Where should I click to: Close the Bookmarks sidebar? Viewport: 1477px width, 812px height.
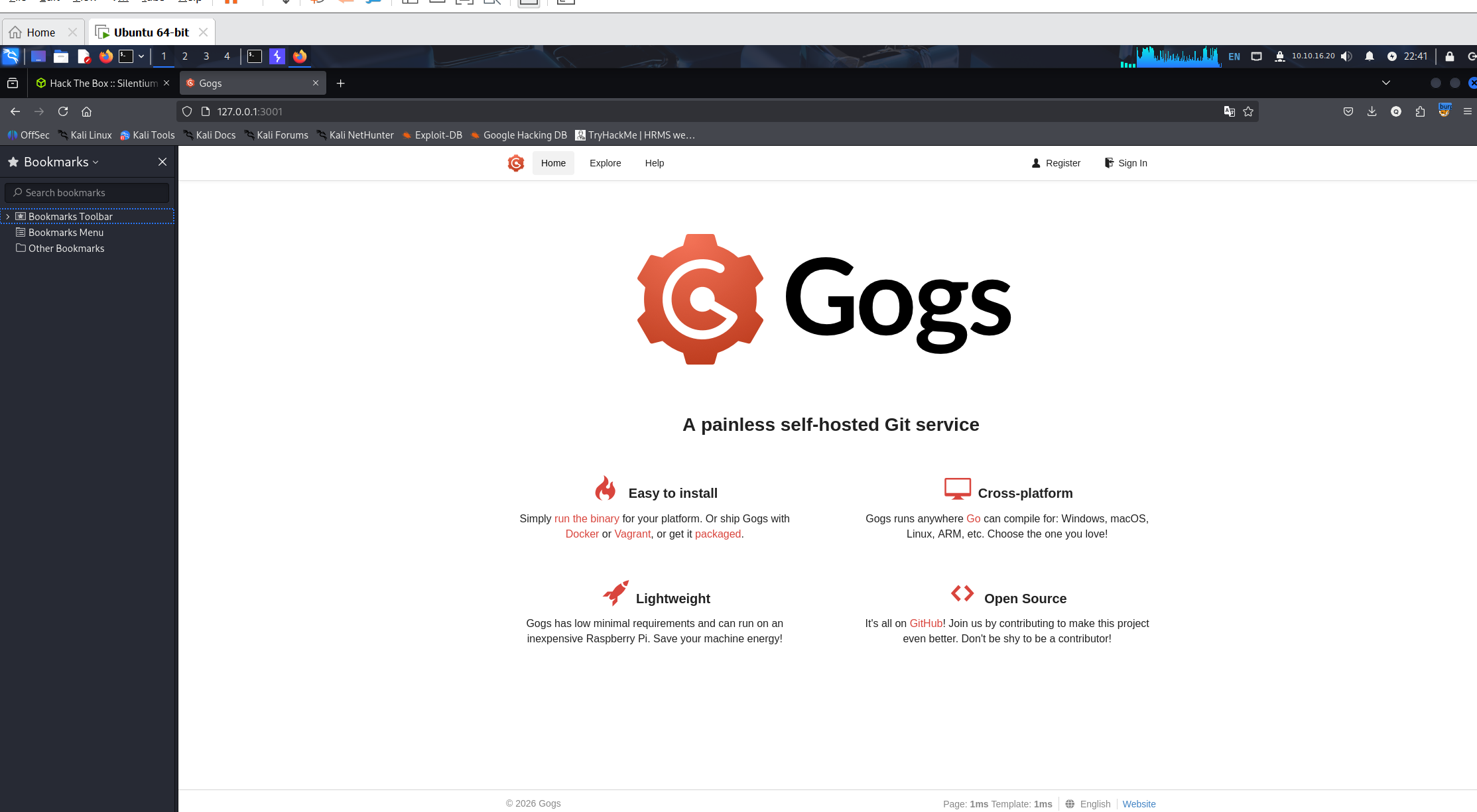[162, 162]
